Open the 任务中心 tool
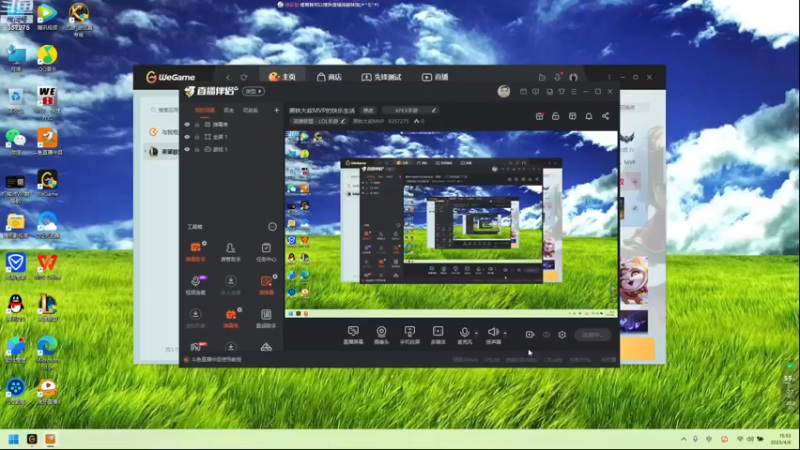 (266, 252)
